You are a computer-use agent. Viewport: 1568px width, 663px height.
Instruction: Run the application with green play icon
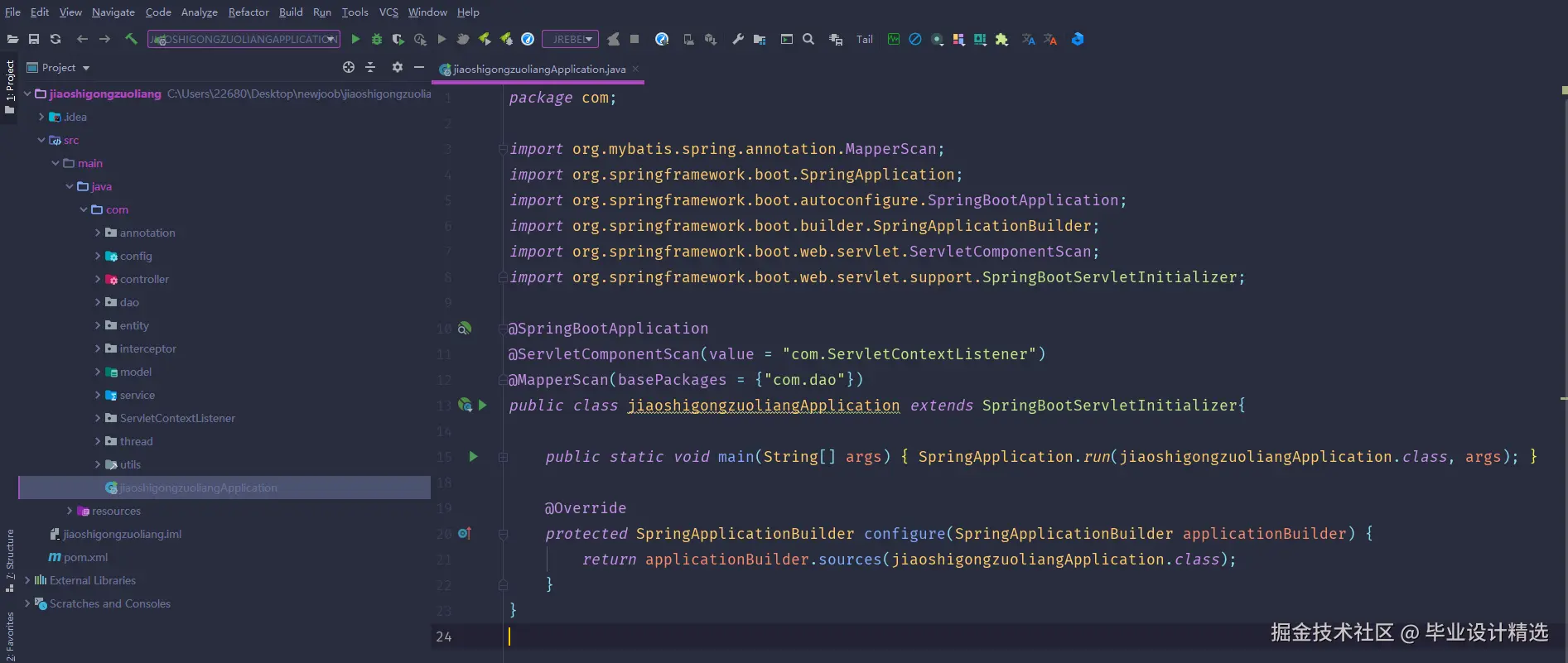(355, 39)
